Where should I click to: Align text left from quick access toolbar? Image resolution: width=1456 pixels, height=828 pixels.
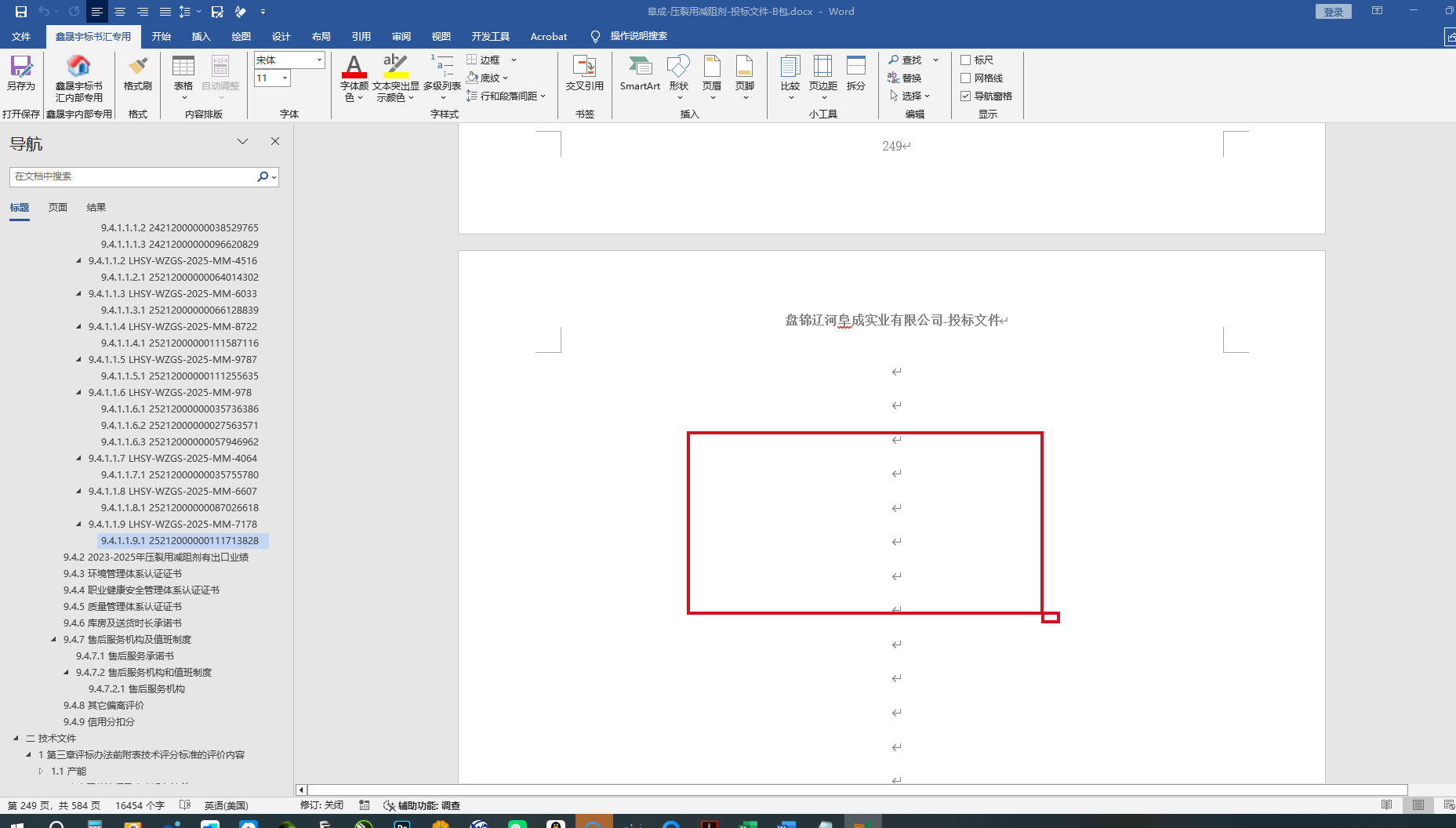[x=96, y=12]
